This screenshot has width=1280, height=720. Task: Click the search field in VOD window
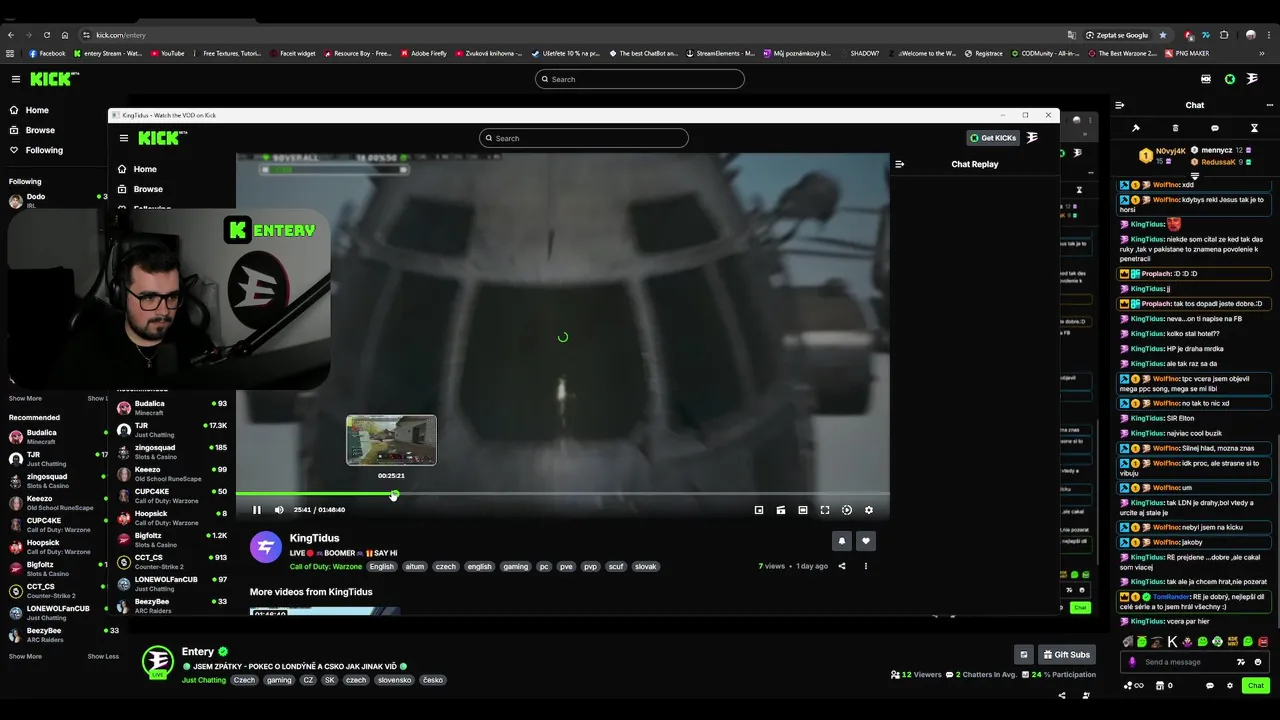[584, 138]
